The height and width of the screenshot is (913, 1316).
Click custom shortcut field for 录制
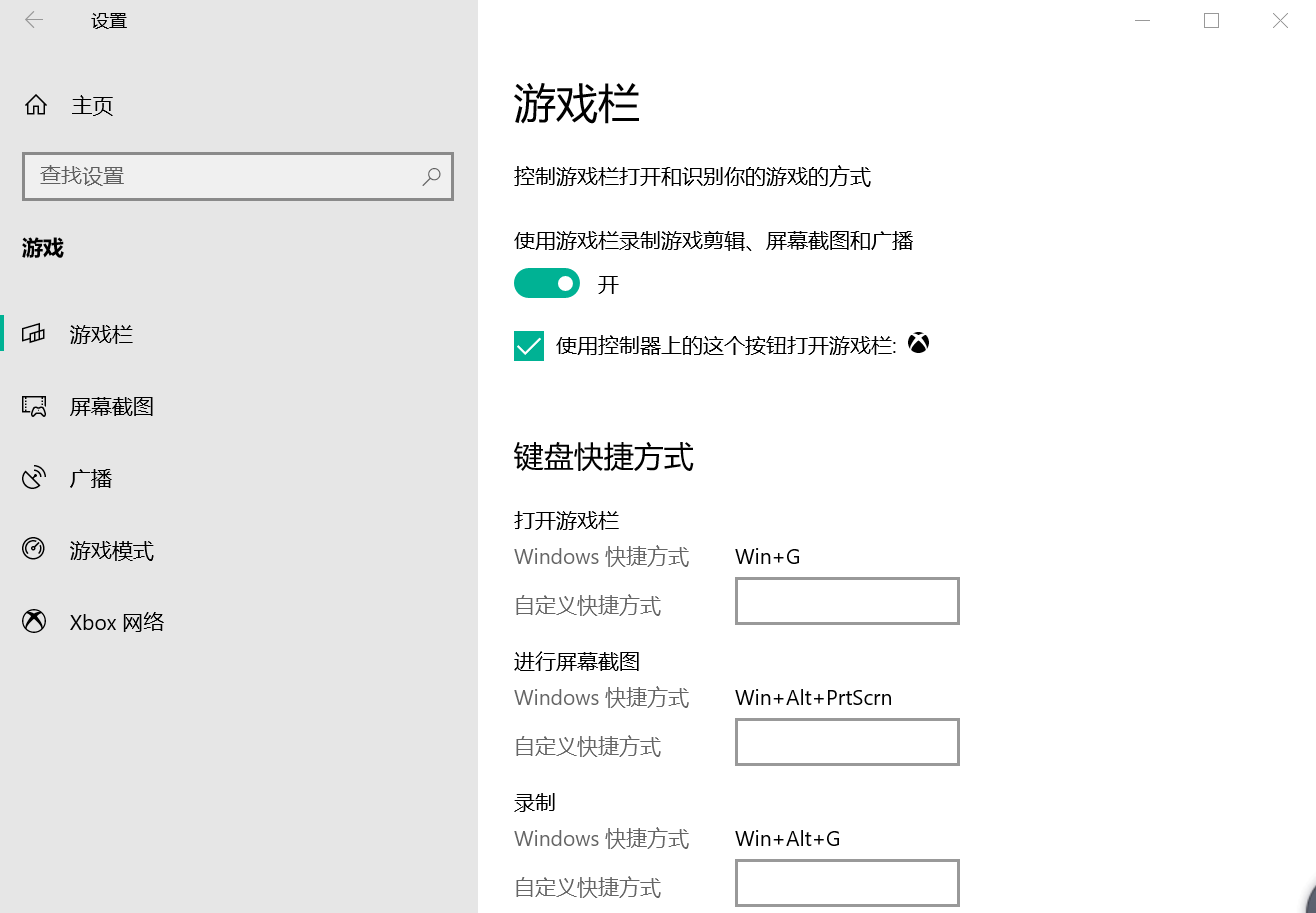click(847, 883)
